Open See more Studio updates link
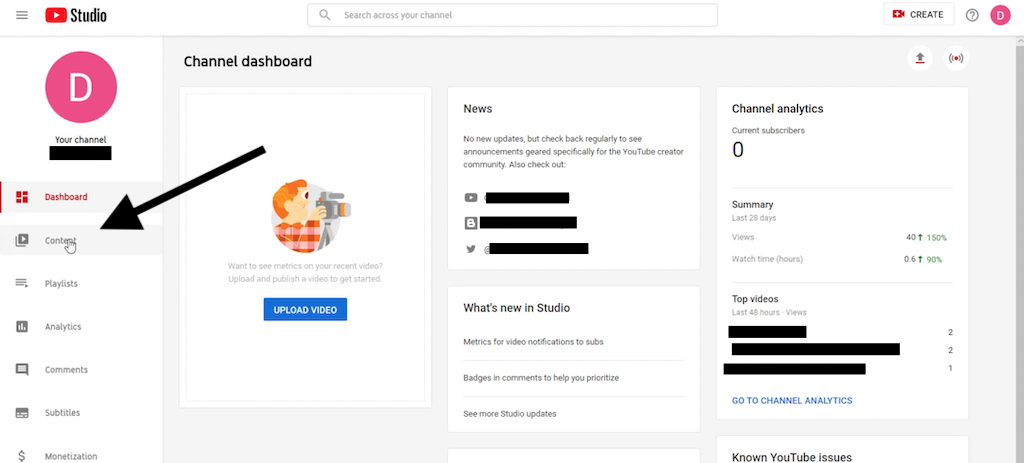Viewport: 1024px width, 463px height. [x=510, y=413]
